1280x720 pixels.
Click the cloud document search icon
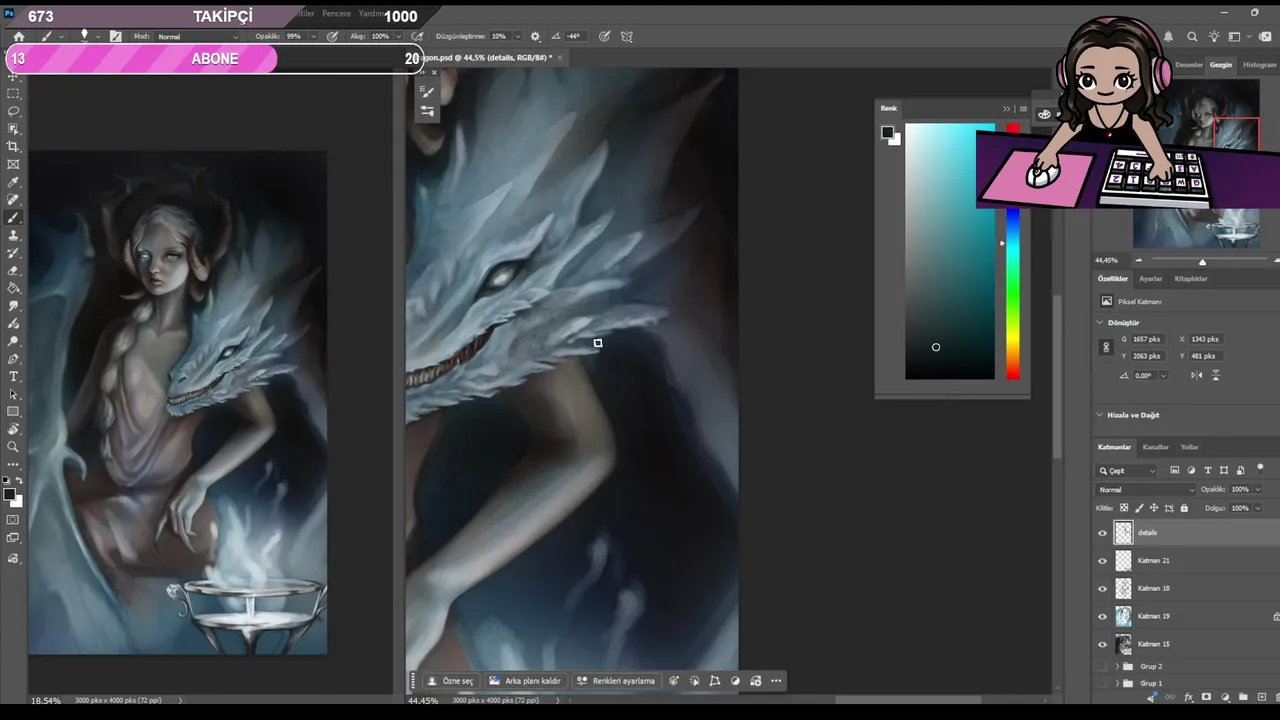tap(1193, 37)
